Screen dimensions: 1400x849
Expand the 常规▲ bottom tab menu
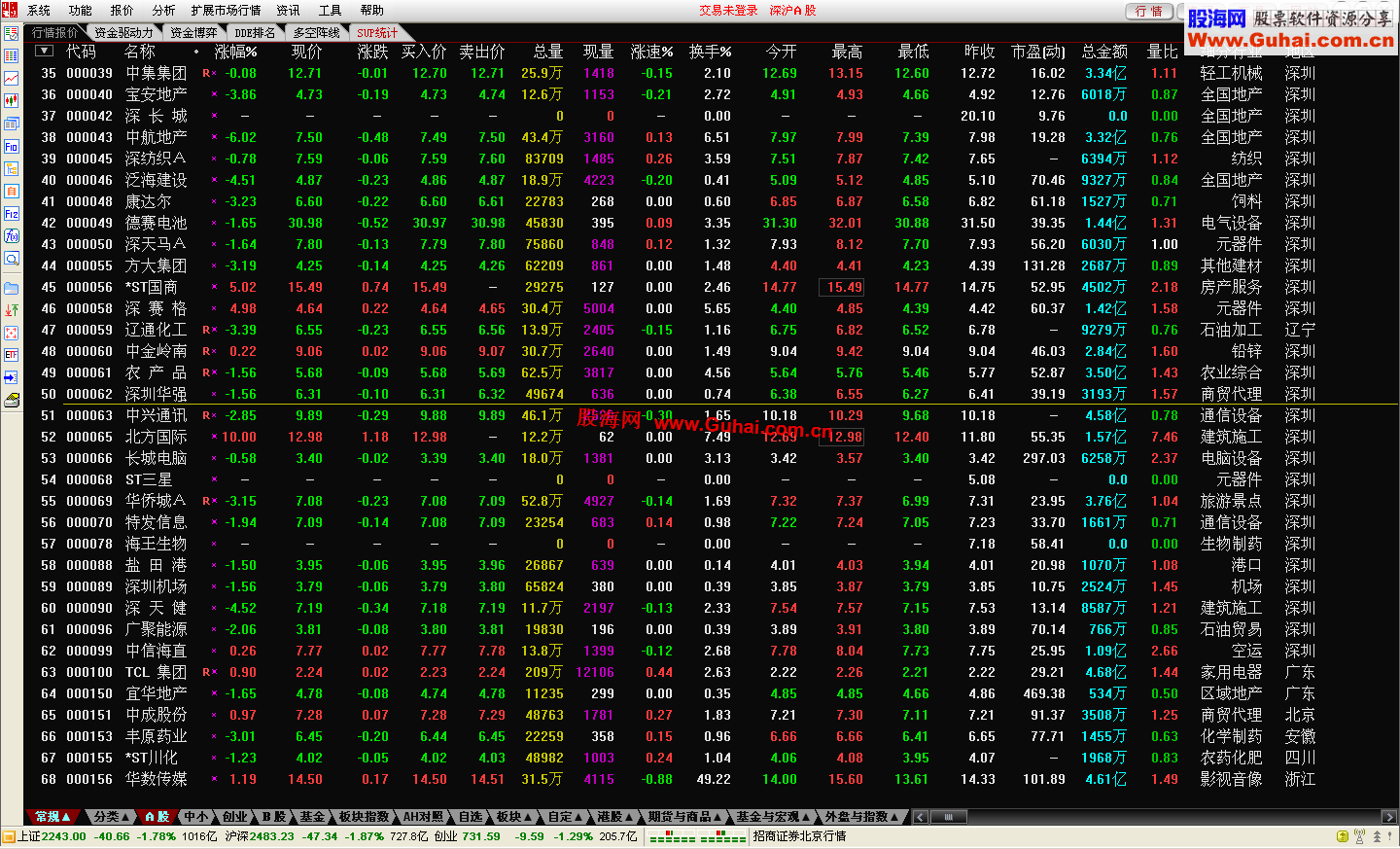52,817
